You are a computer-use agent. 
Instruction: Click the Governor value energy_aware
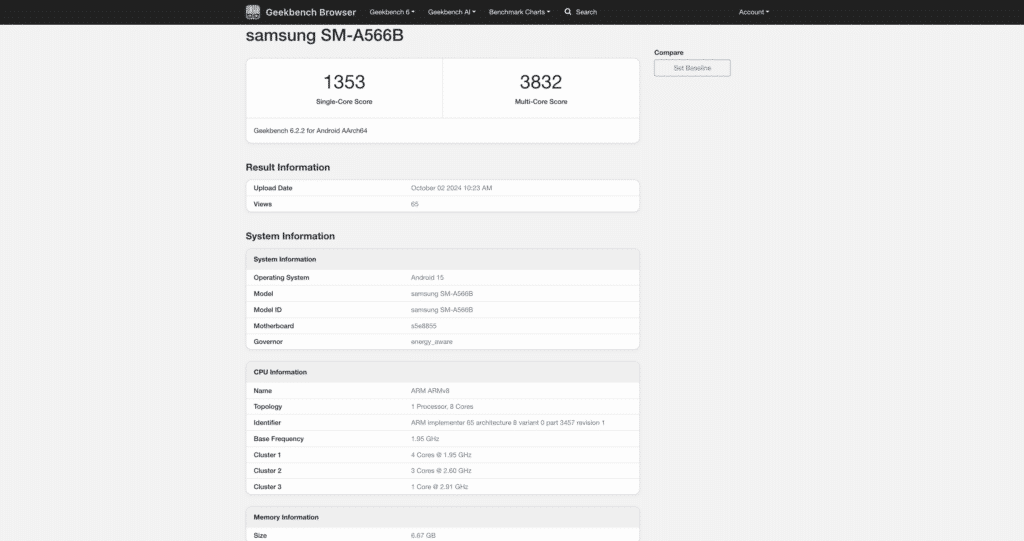432,342
